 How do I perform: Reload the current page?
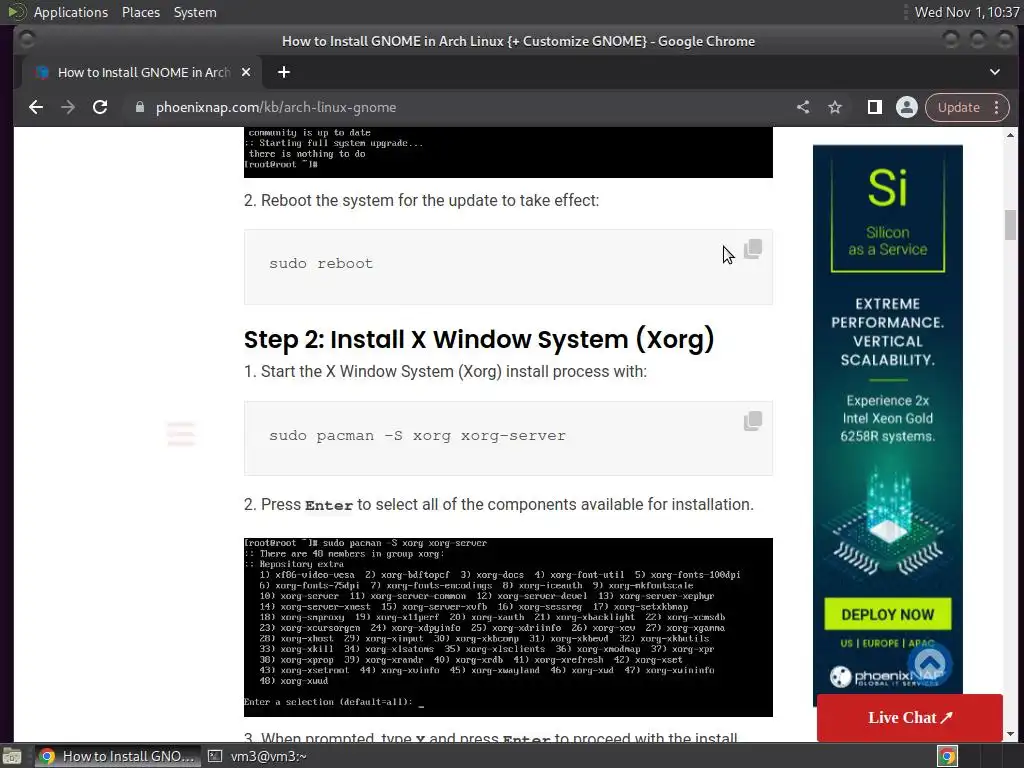[x=100, y=107]
